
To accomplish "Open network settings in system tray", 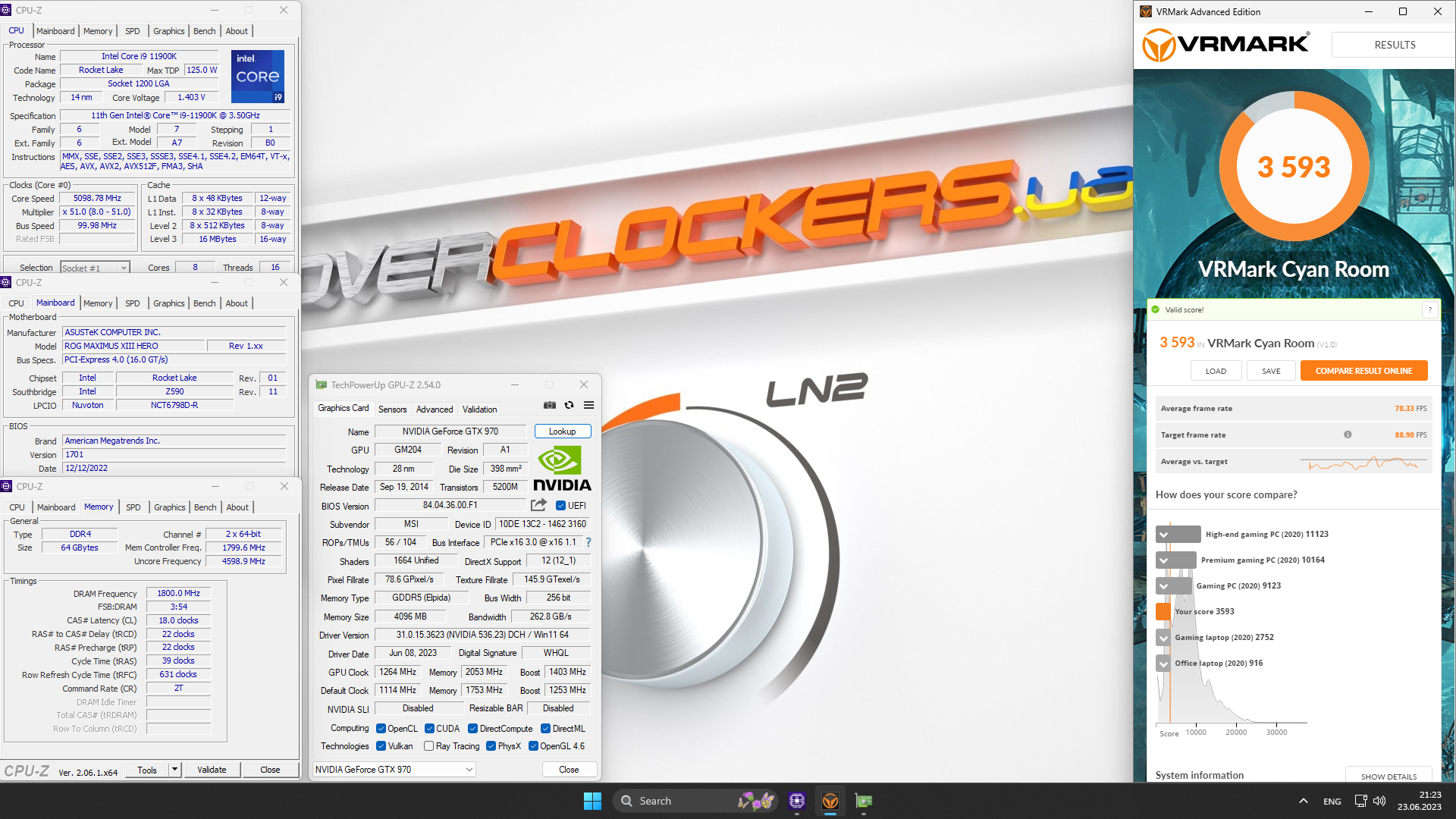I will point(1361,801).
